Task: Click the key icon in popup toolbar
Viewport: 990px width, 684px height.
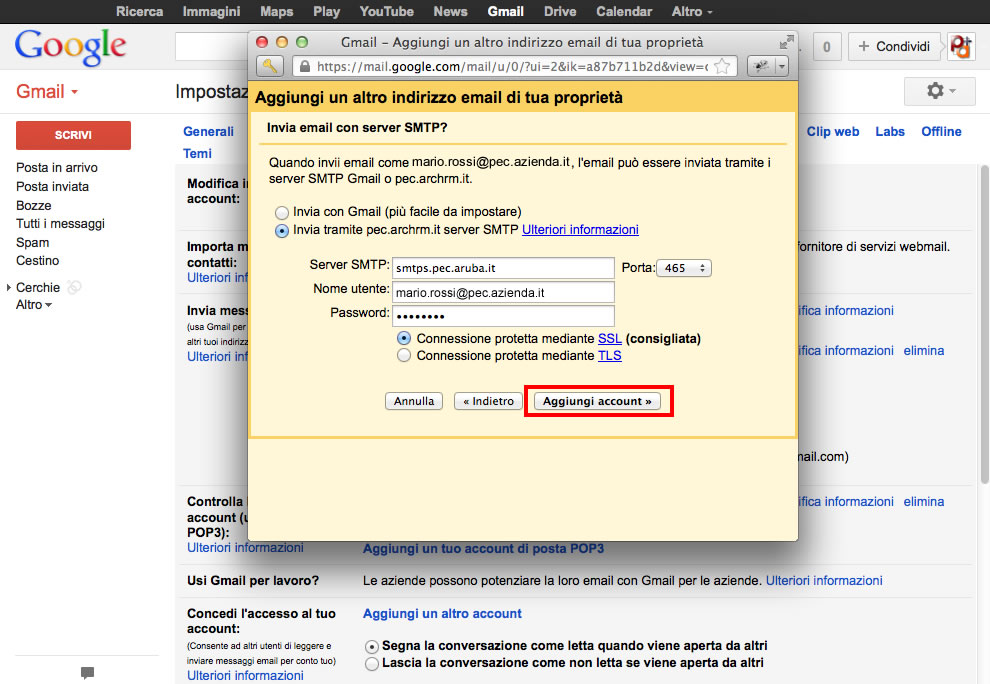Action: [270, 66]
